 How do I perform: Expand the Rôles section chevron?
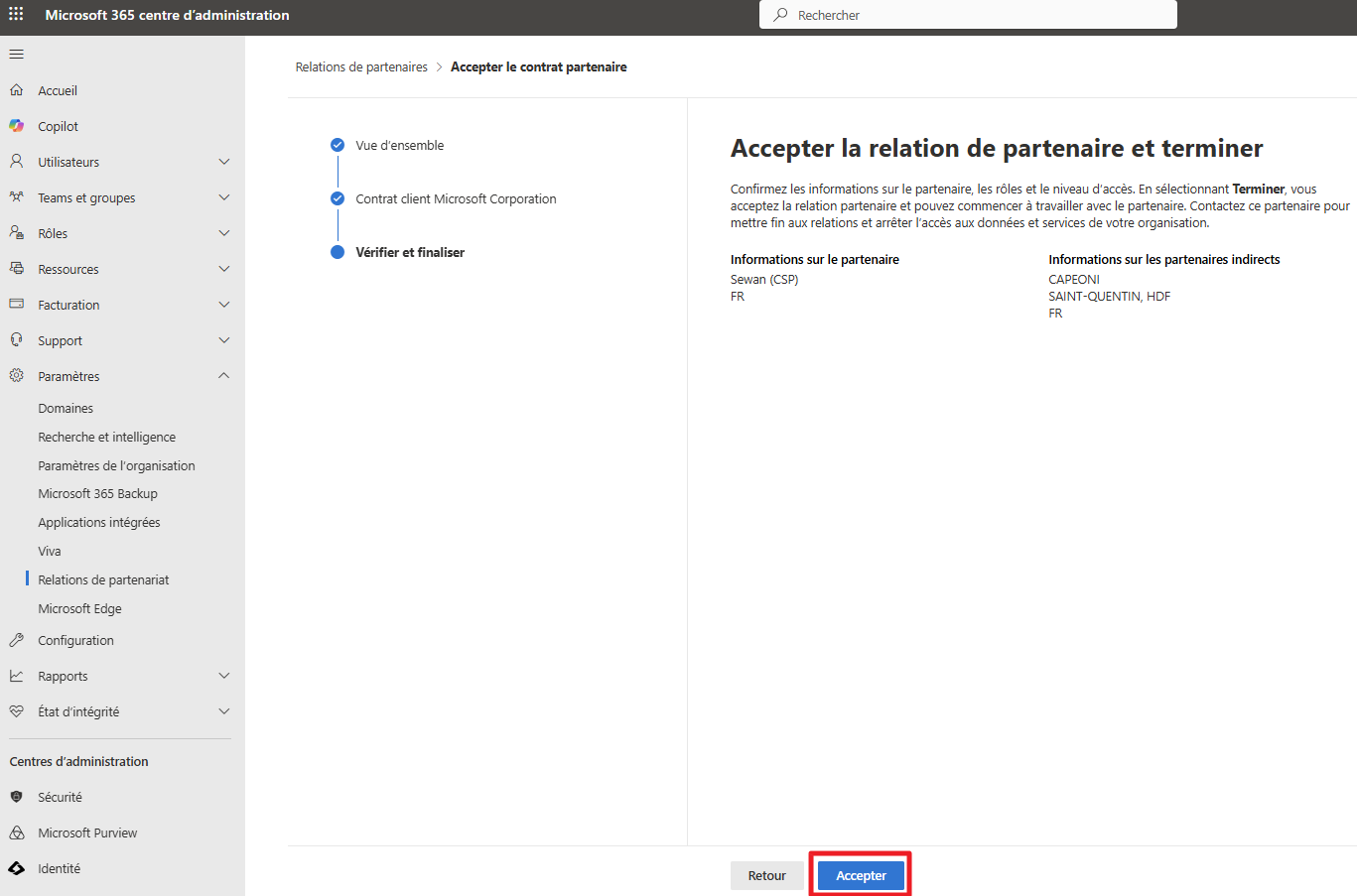pyautogui.click(x=224, y=233)
